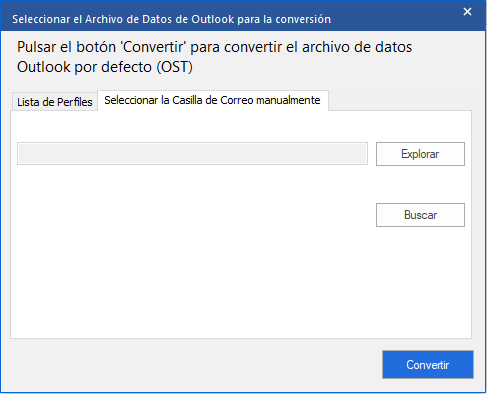This screenshot has width=487, height=394.
Task: Focus the empty file path field
Action: point(192,154)
